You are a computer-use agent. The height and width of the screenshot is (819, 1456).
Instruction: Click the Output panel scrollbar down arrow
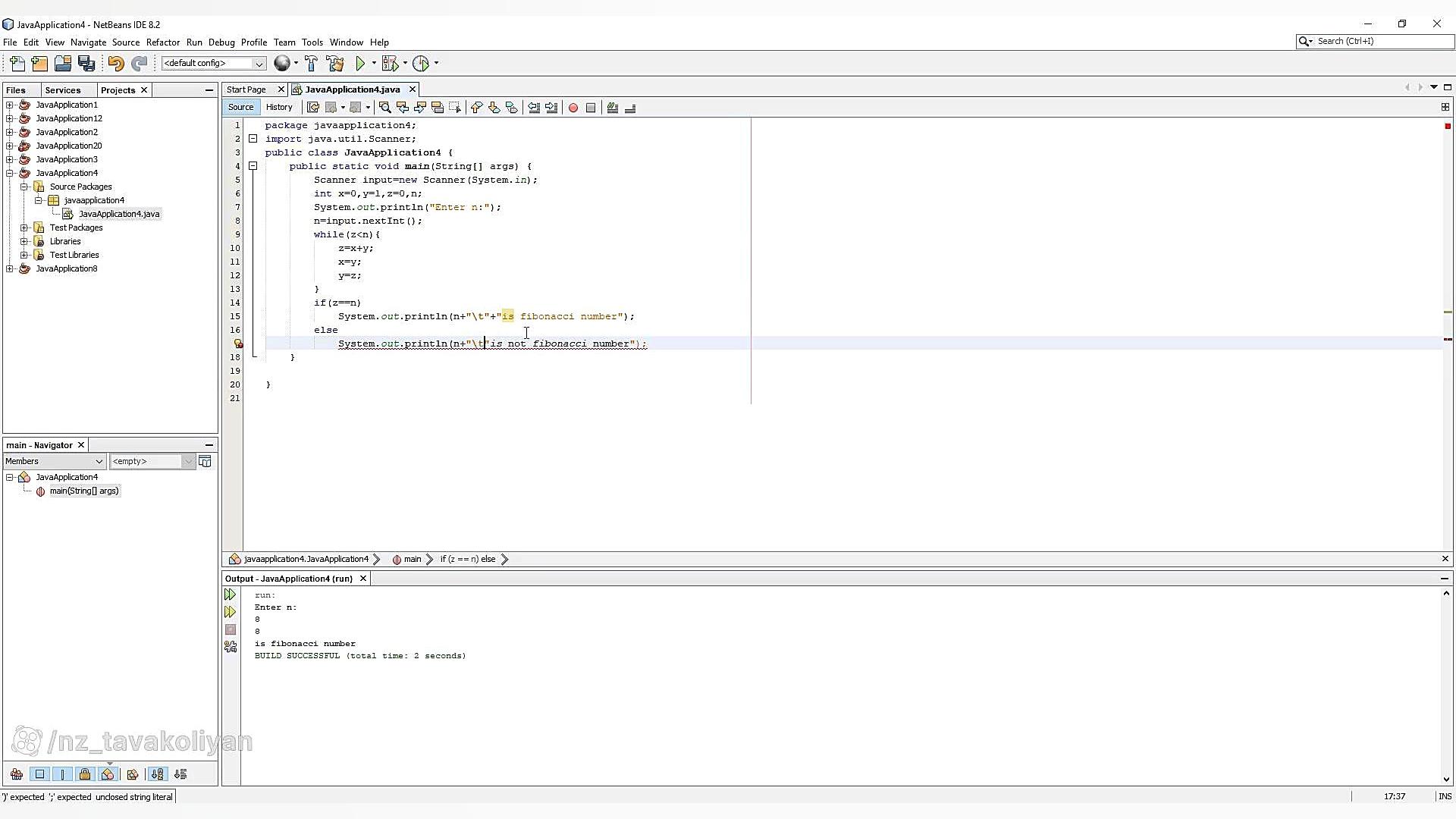coord(1446,779)
